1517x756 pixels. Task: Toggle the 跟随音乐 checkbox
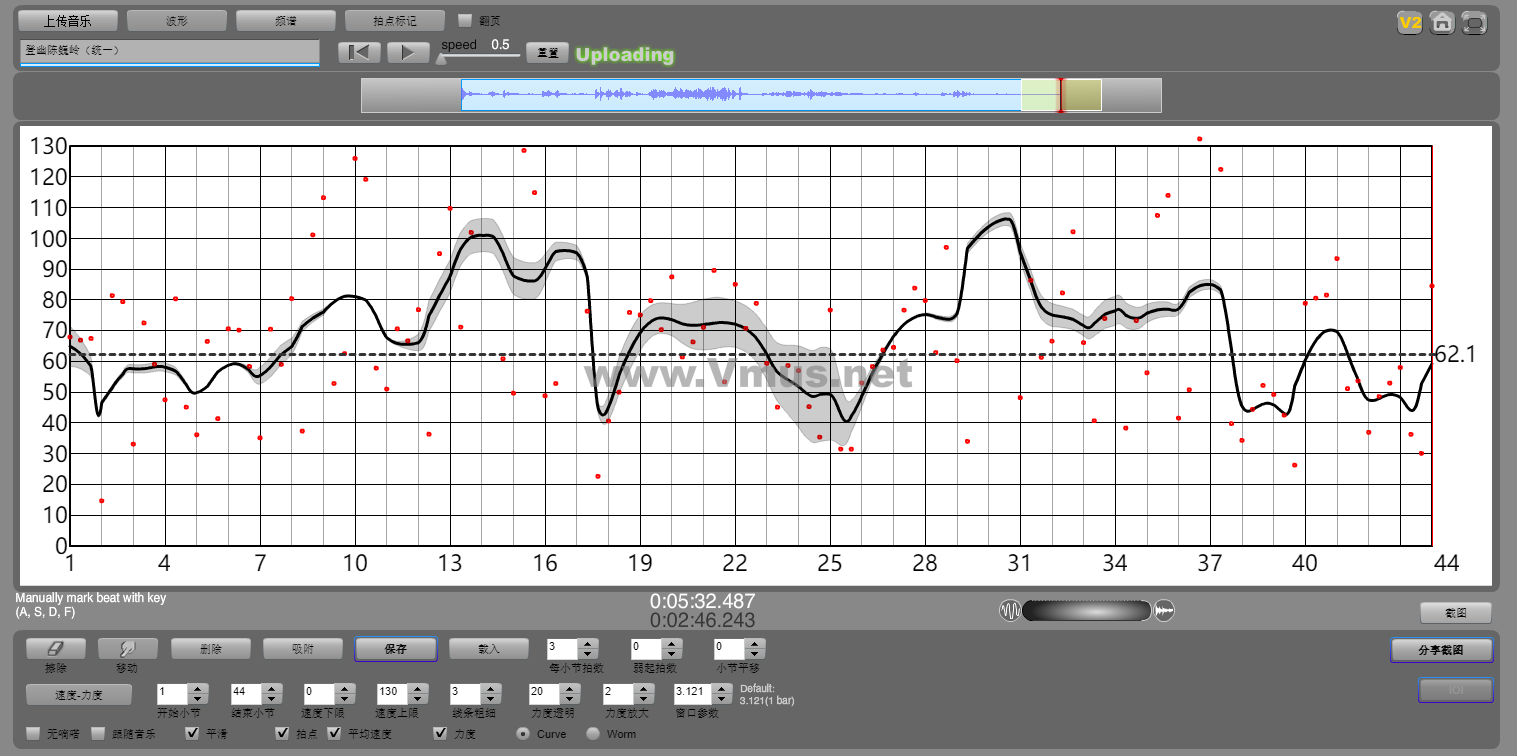(98, 734)
